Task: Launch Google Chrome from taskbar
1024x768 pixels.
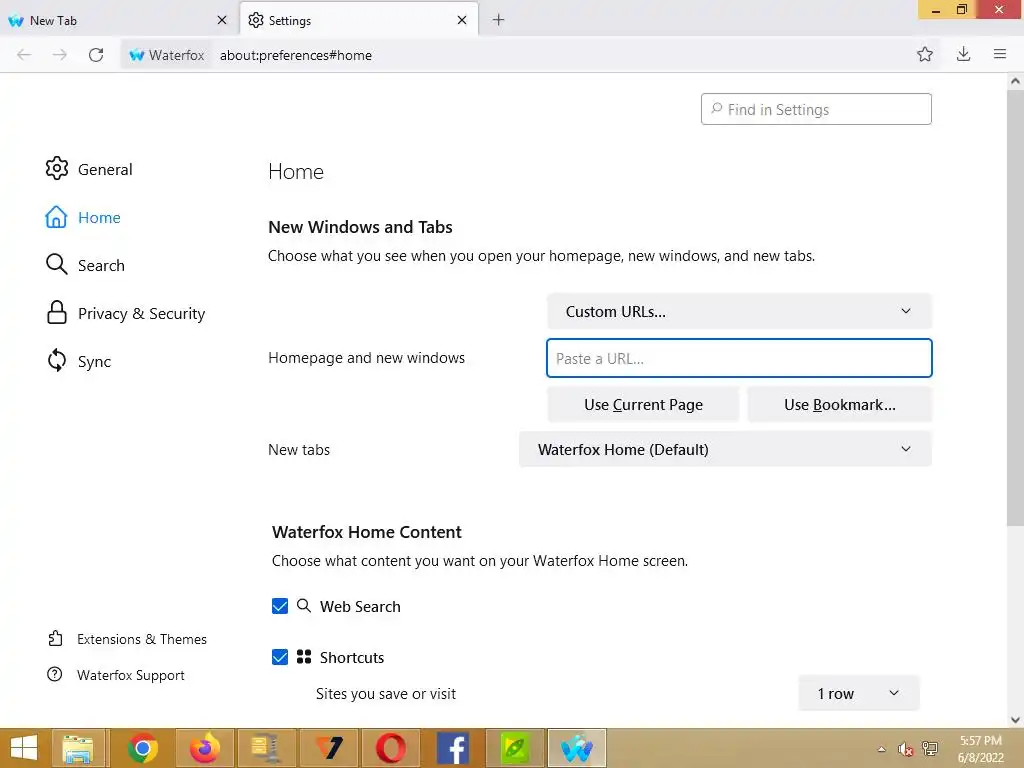Action: point(142,748)
